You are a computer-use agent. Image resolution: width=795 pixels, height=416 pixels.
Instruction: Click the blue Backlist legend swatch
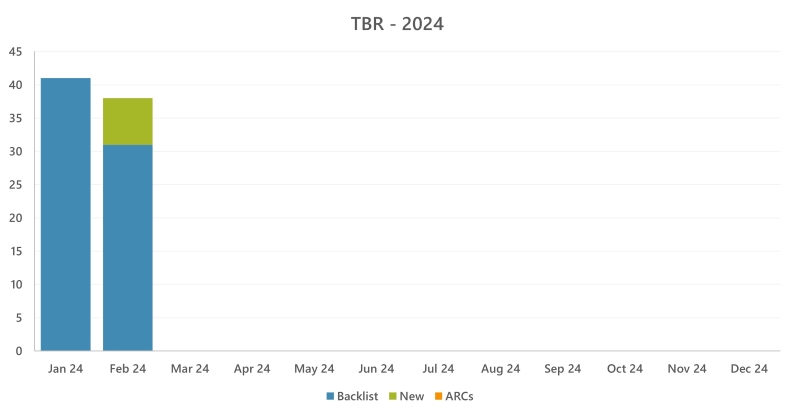pyautogui.click(x=330, y=397)
